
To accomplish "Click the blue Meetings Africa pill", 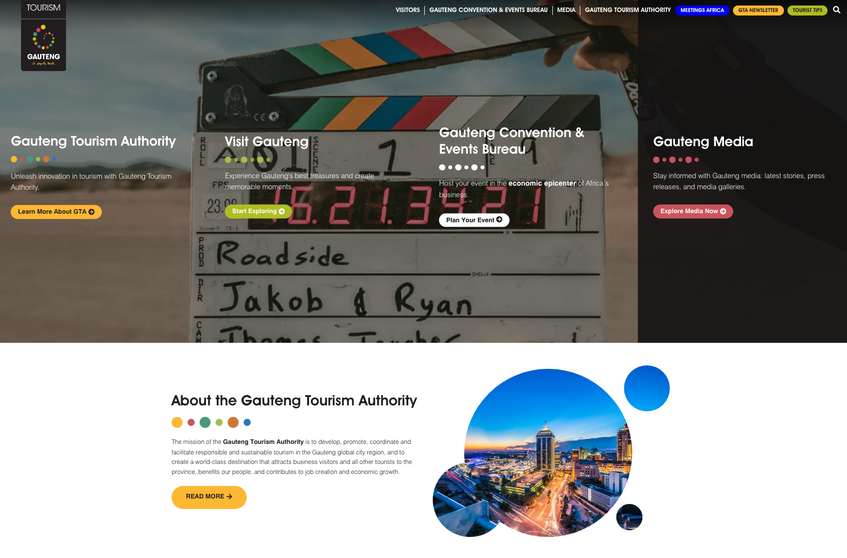I will [702, 10].
